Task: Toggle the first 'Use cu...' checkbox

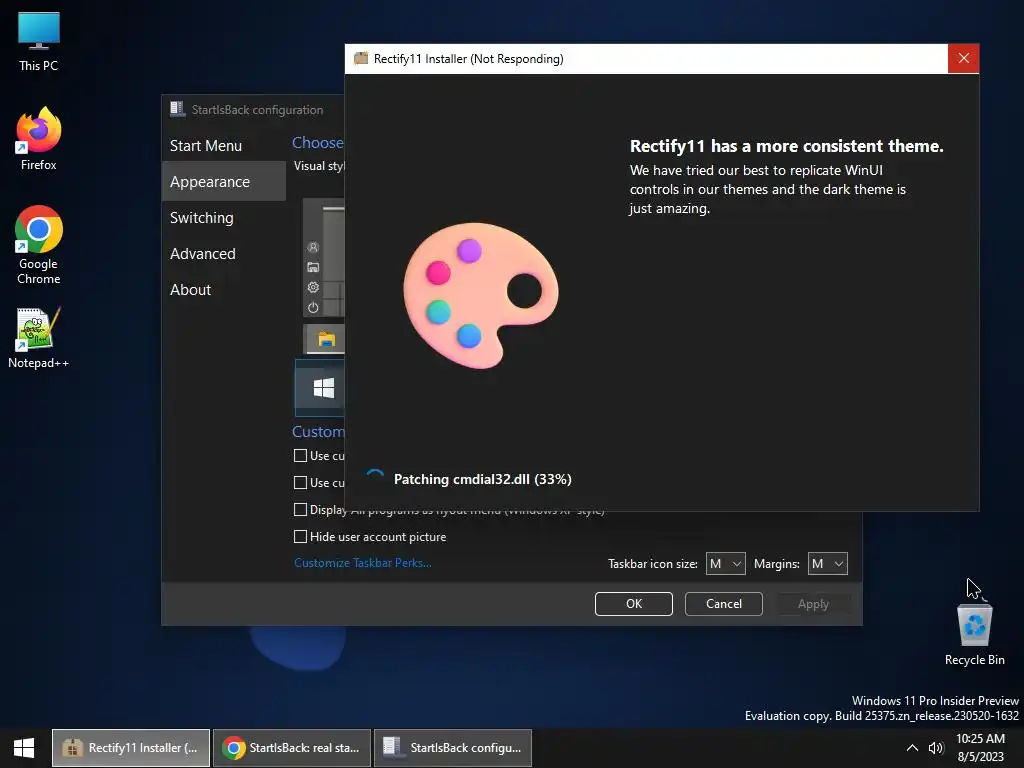Action: pos(300,456)
